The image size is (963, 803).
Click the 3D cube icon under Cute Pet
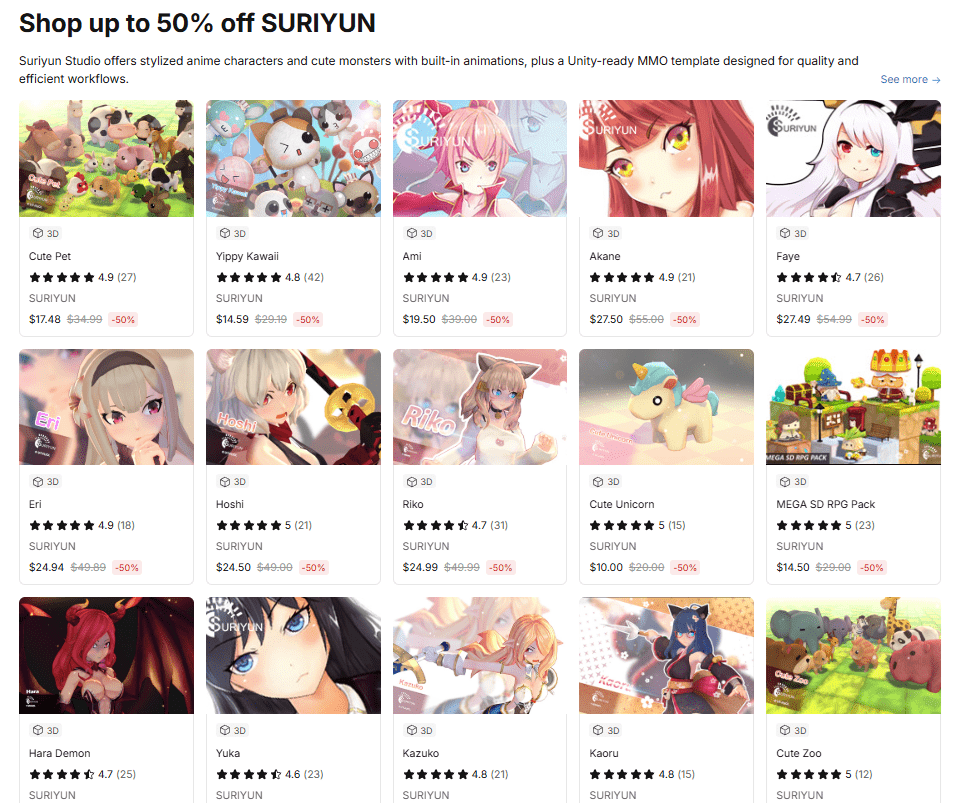[x=38, y=233]
